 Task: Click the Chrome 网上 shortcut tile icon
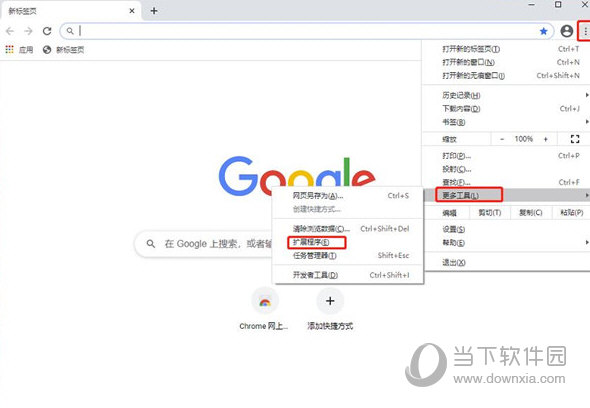(x=265, y=301)
